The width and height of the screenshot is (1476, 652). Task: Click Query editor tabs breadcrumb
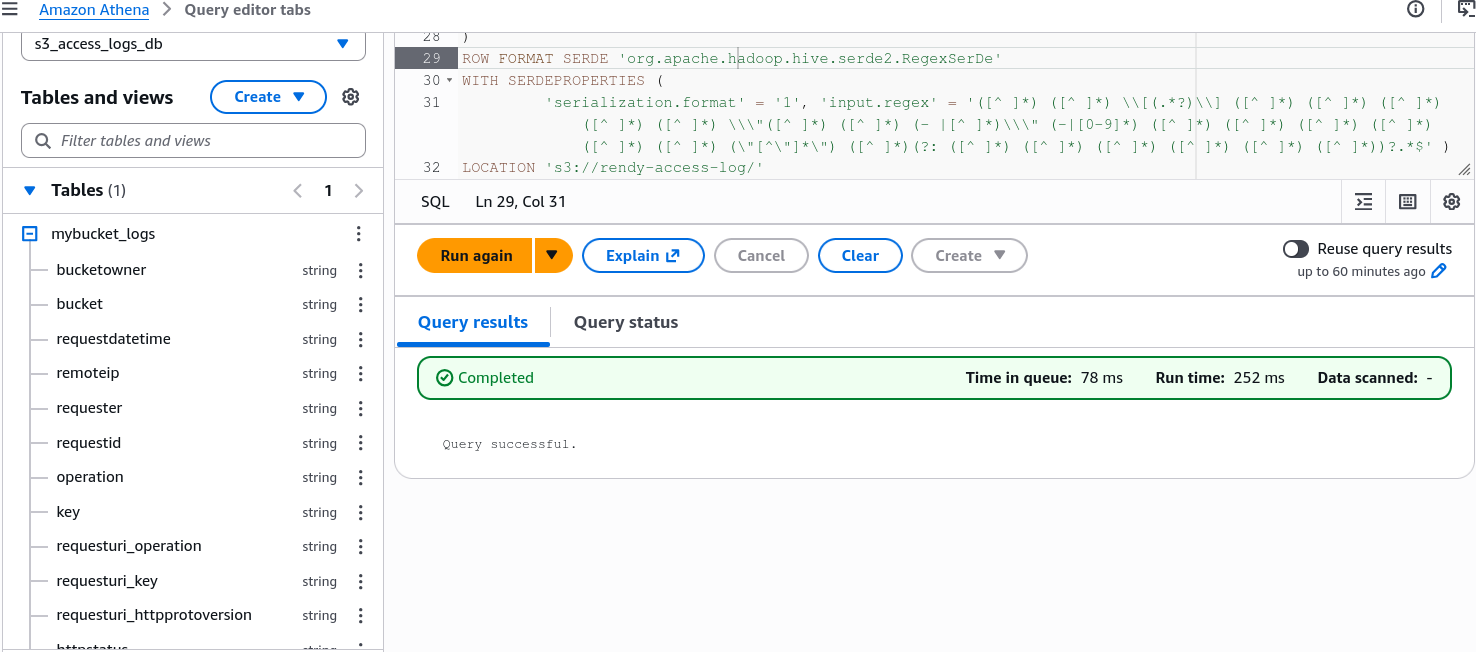247,10
